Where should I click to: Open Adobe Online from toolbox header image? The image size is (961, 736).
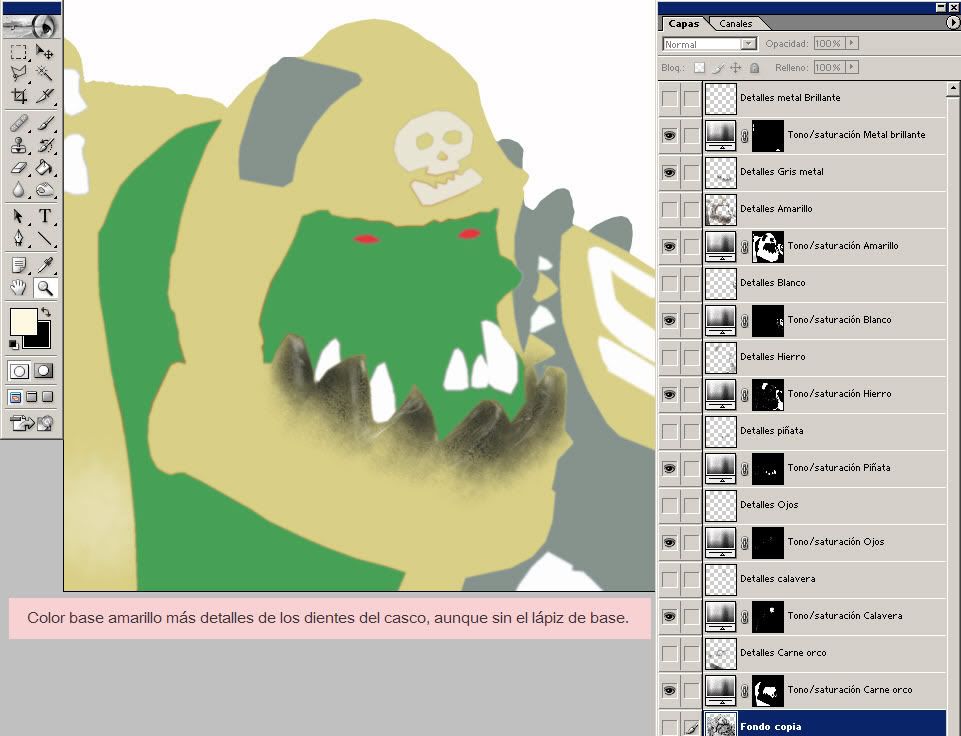click(31, 26)
